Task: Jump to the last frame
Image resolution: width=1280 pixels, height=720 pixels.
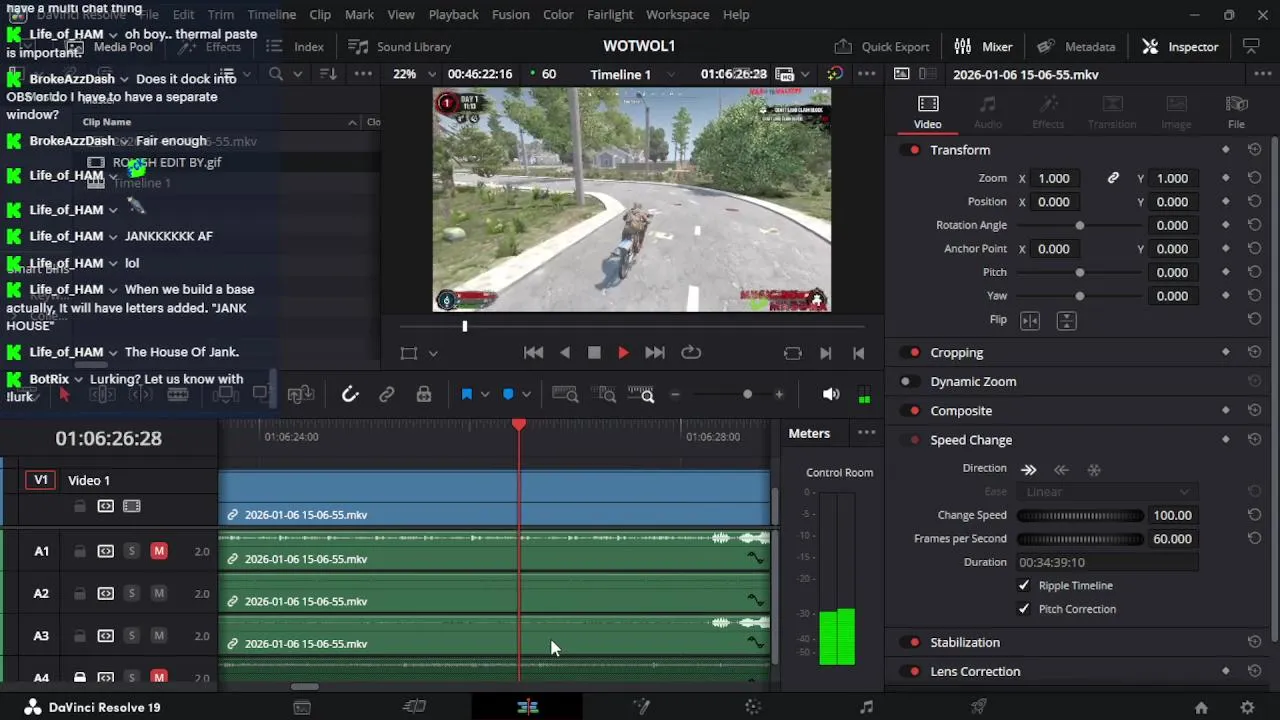Action: (655, 353)
